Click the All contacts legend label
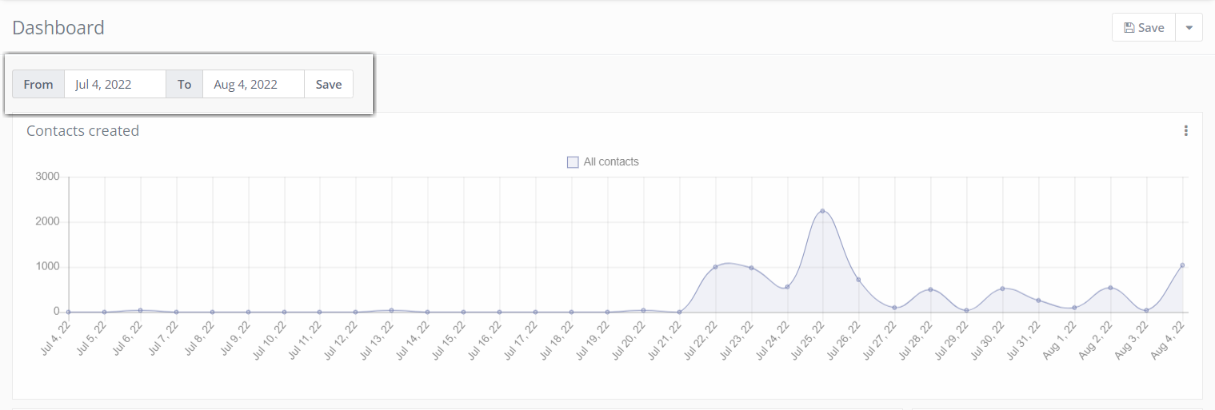Viewport: 1215px width, 410px height. pos(611,162)
